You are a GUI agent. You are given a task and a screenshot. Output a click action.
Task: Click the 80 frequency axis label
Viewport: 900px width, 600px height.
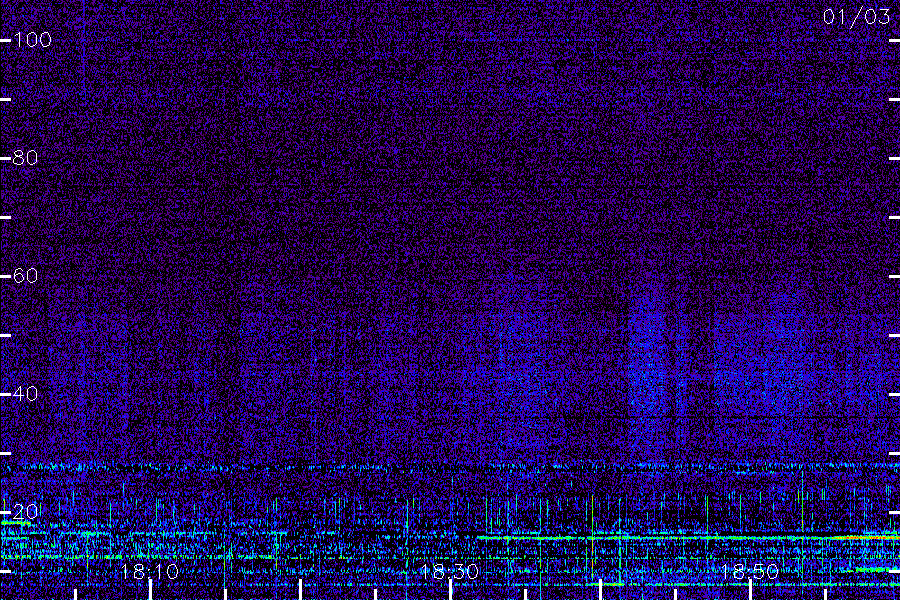pyautogui.click(x=25, y=157)
